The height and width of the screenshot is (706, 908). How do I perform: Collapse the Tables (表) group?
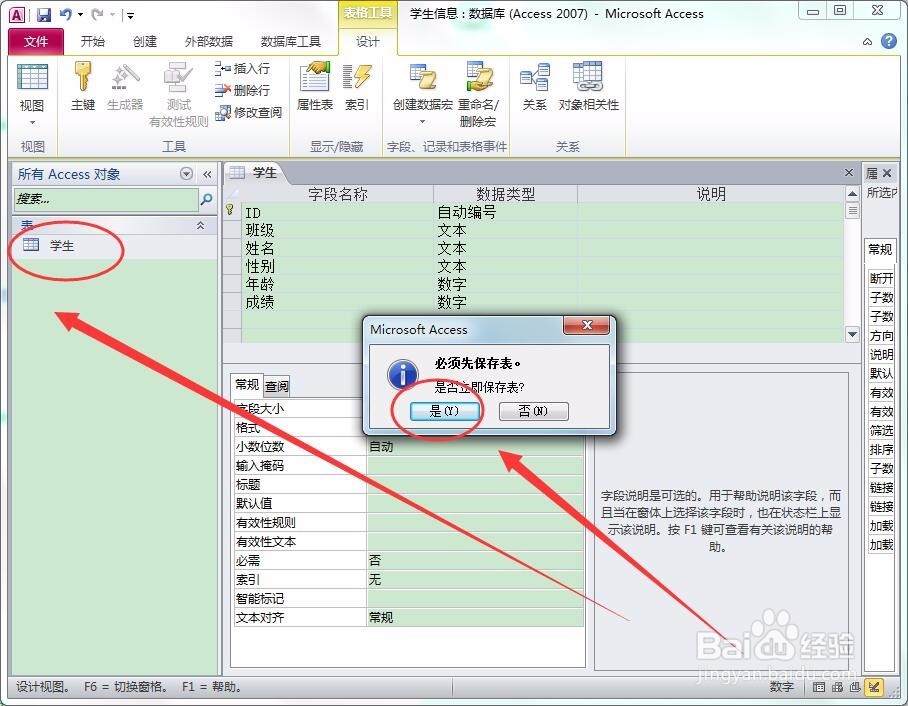pyautogui.click(x=200, y=225)
